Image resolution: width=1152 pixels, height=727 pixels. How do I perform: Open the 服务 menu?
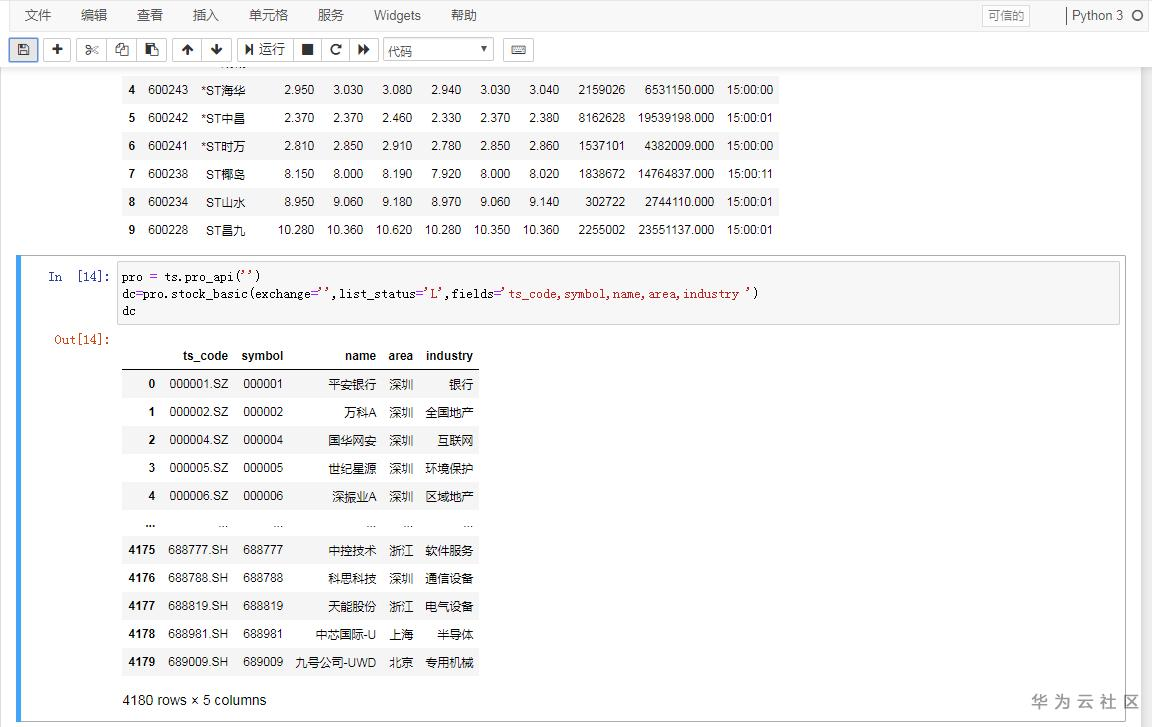pyautogui.click(x=331, y=15)
